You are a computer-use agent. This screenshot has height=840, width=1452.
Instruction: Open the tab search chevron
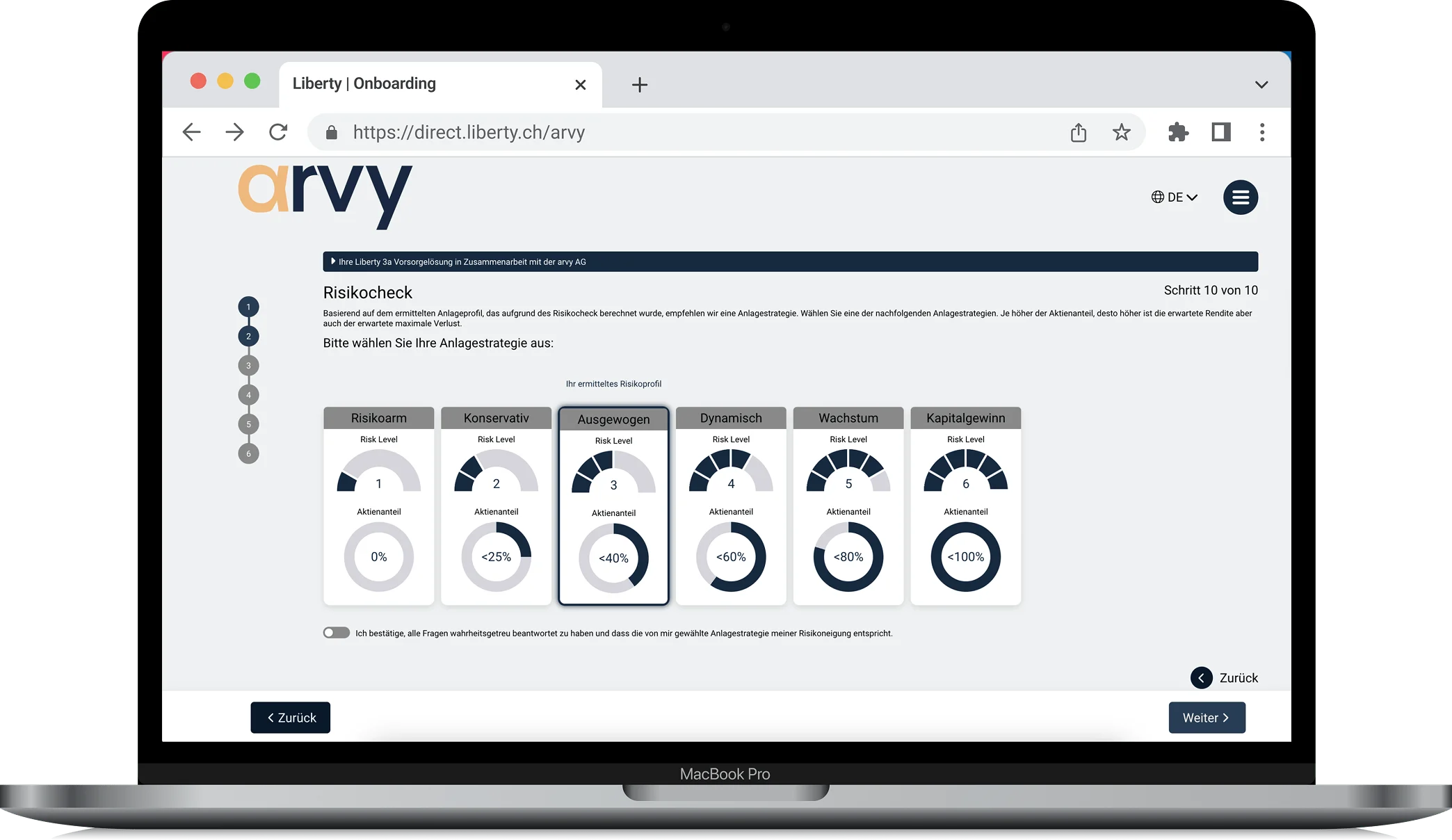(x=1261, y=85)
